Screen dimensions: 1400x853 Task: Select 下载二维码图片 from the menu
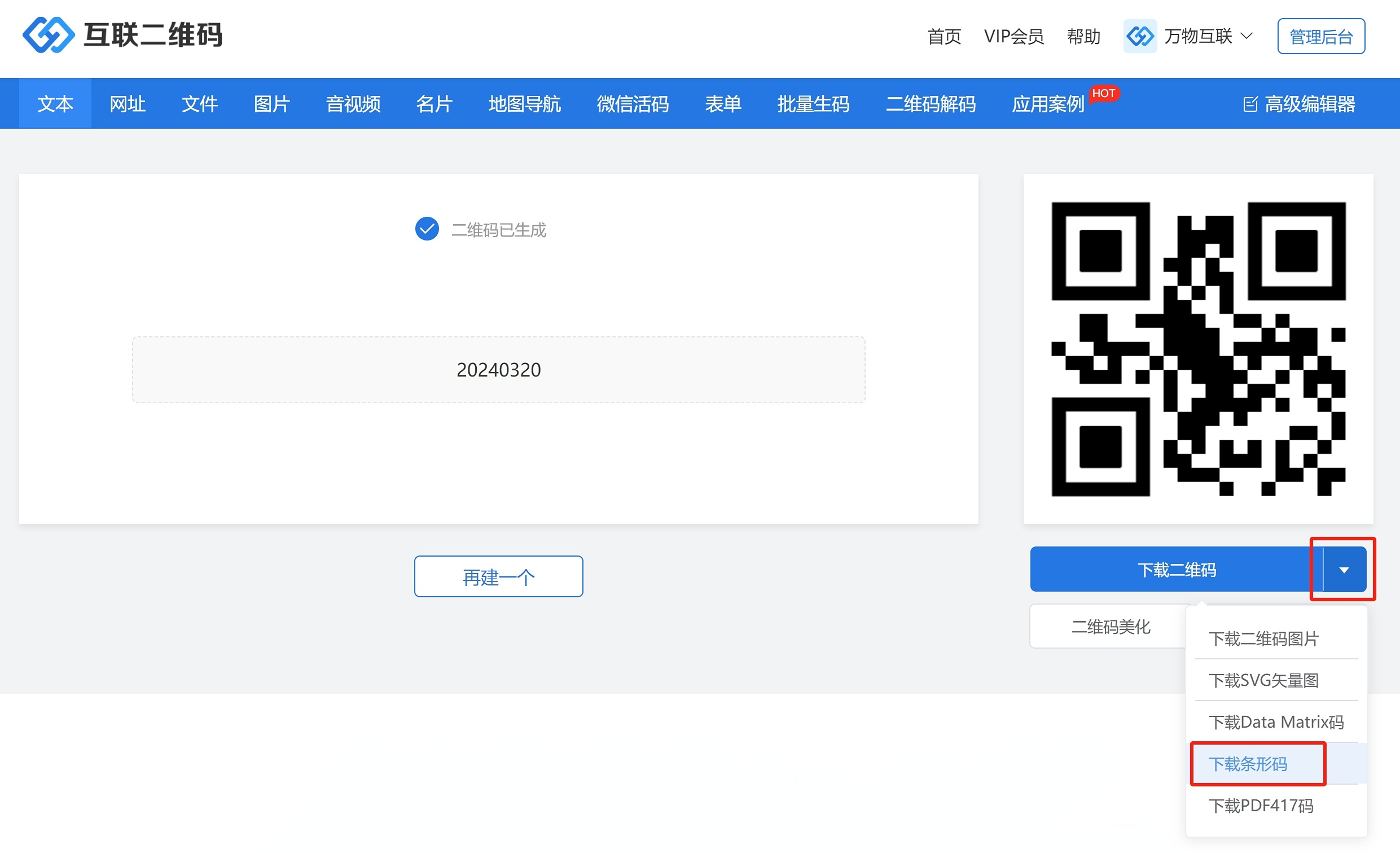[x=1276, y=638]
